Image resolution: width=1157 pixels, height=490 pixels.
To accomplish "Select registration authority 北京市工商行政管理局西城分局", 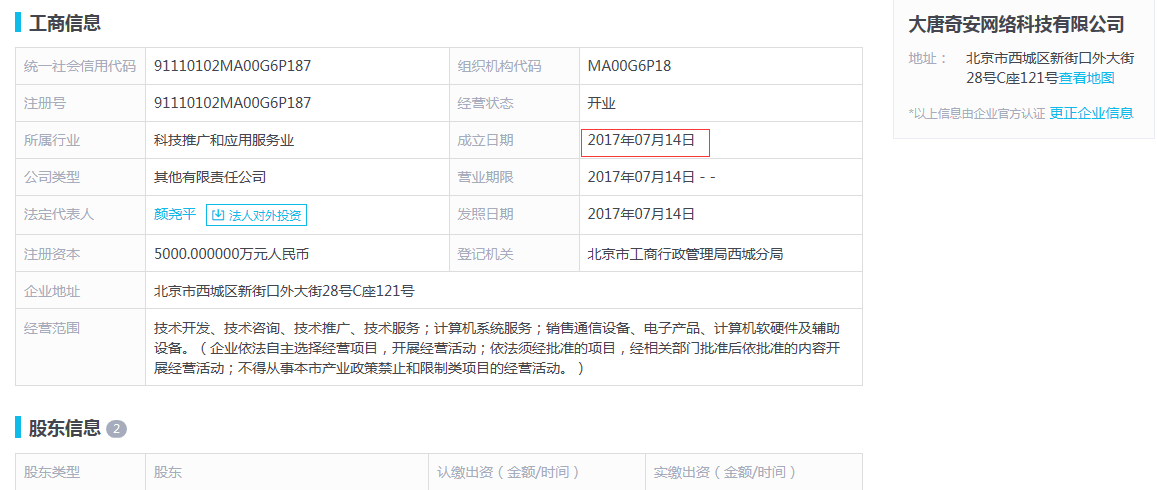I will (685, 254).
